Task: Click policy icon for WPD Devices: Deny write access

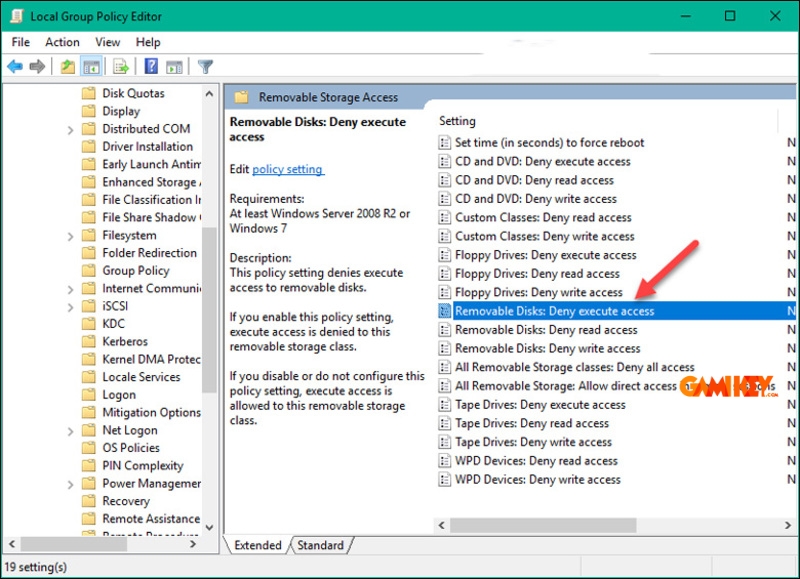Action: click(x=445, y=480)
